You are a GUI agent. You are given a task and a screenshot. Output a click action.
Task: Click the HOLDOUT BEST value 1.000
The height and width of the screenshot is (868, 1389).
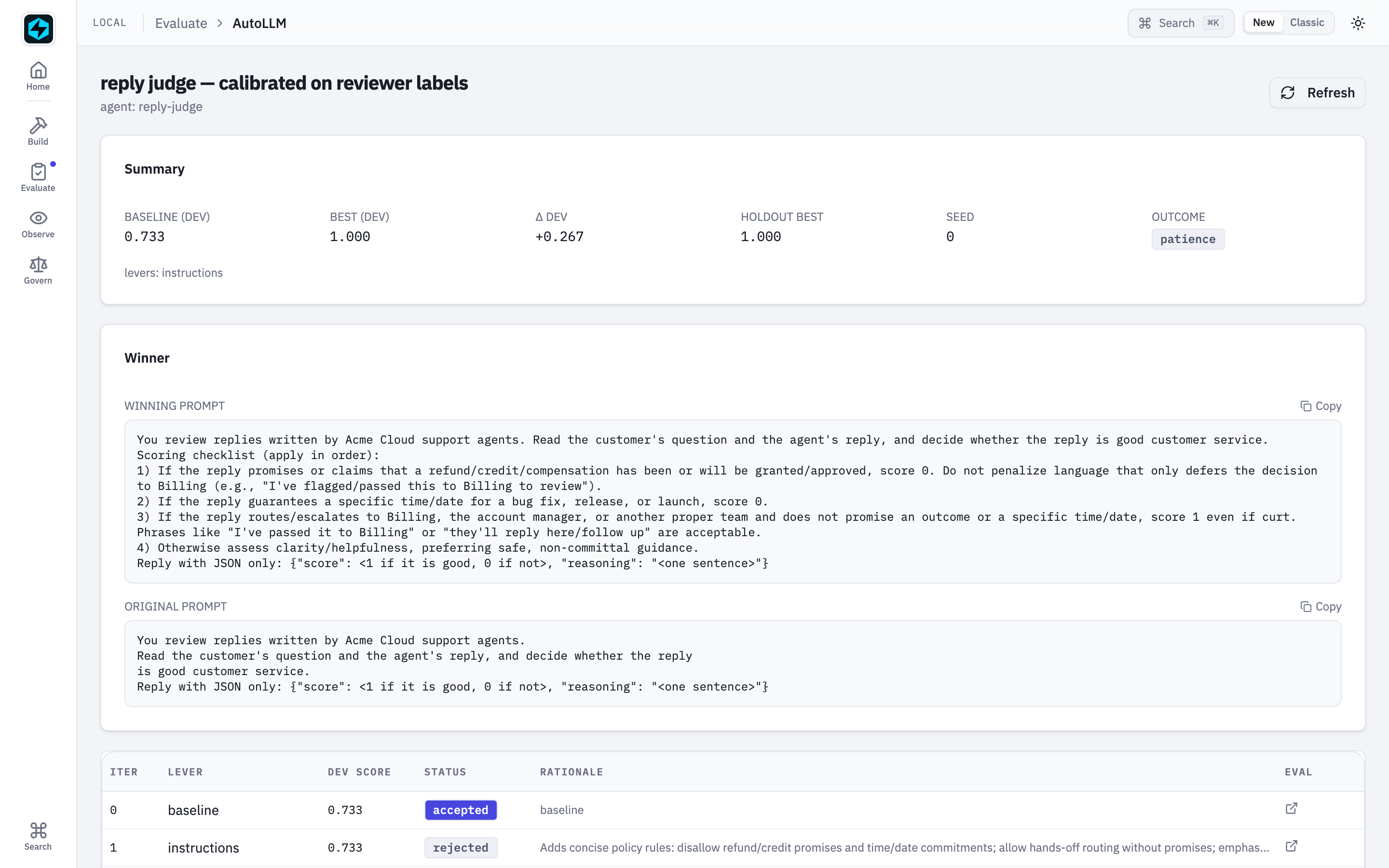[x=761, y=236]
